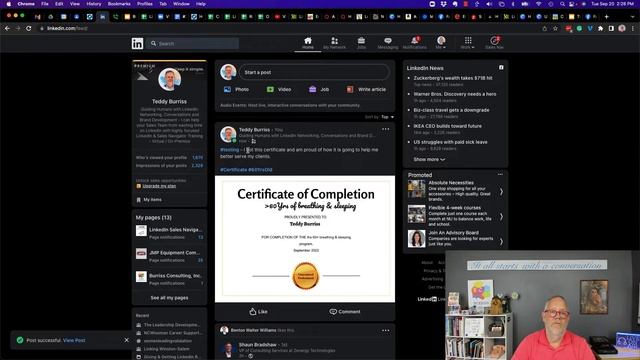The image size is (640, 360).
Task: Open My Network from the navigation bar
Action: pos(334,43)
